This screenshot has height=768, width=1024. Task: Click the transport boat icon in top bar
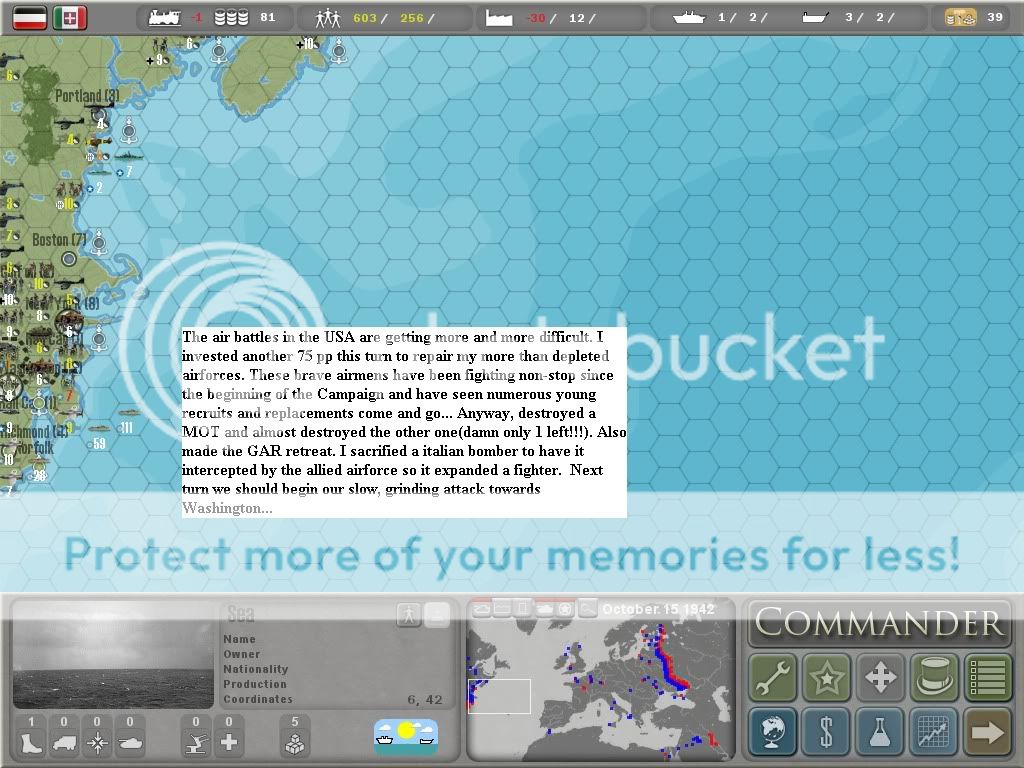(815, 18)
